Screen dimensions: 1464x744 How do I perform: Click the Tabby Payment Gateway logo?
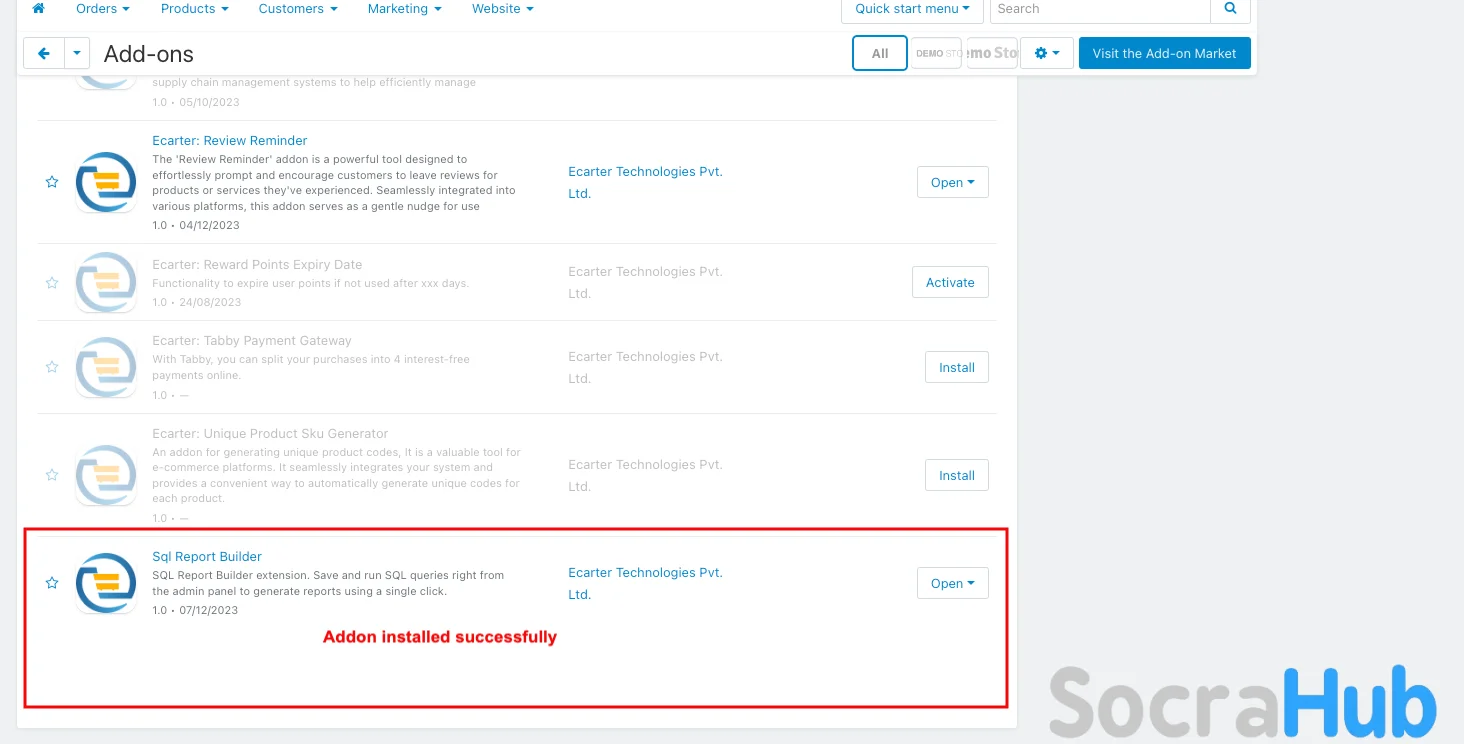pyautogui.click(x=106, y=367)
